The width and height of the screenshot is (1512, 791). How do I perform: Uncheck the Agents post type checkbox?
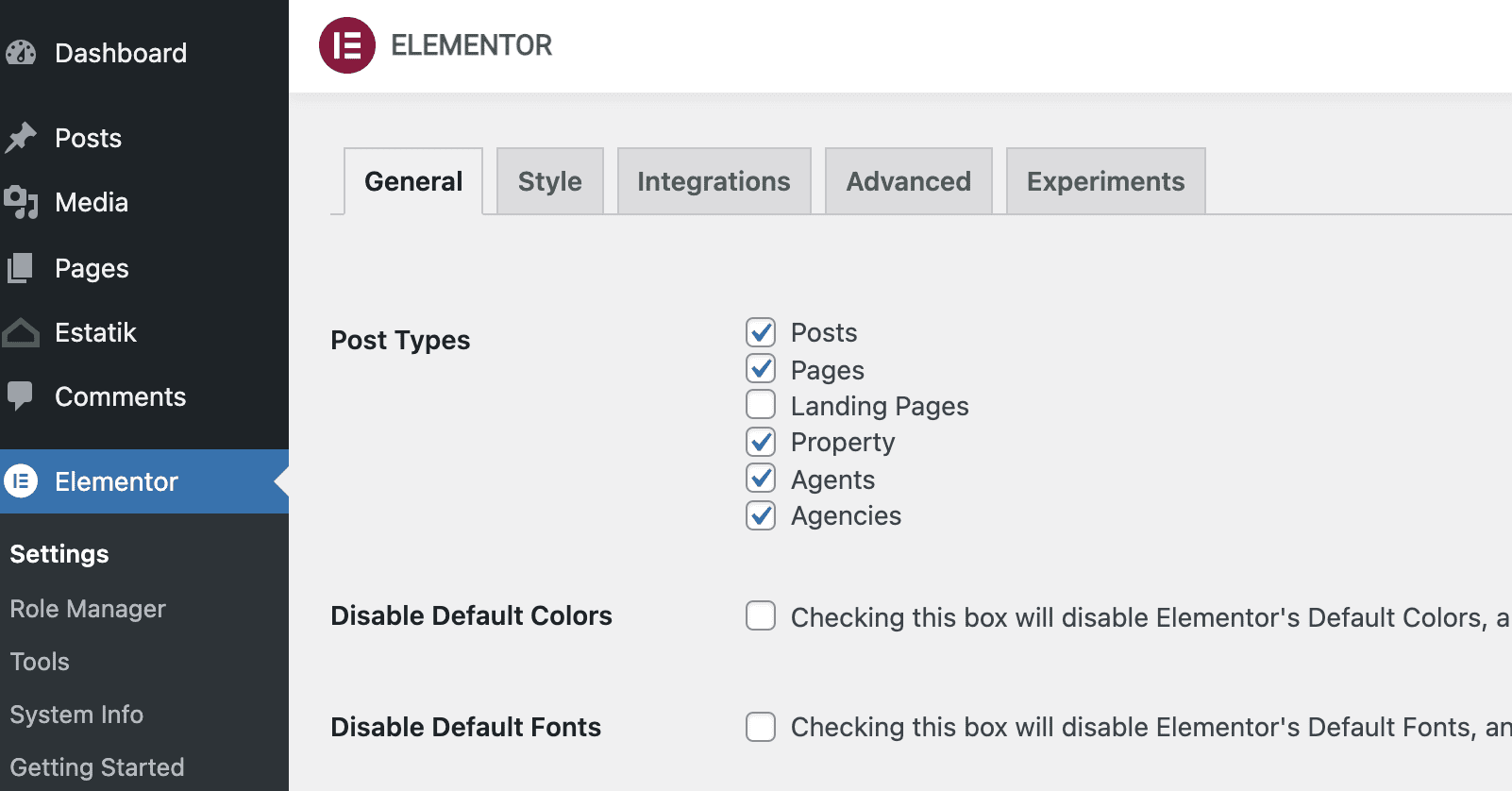pyautogui.click(x=761, y=478)
